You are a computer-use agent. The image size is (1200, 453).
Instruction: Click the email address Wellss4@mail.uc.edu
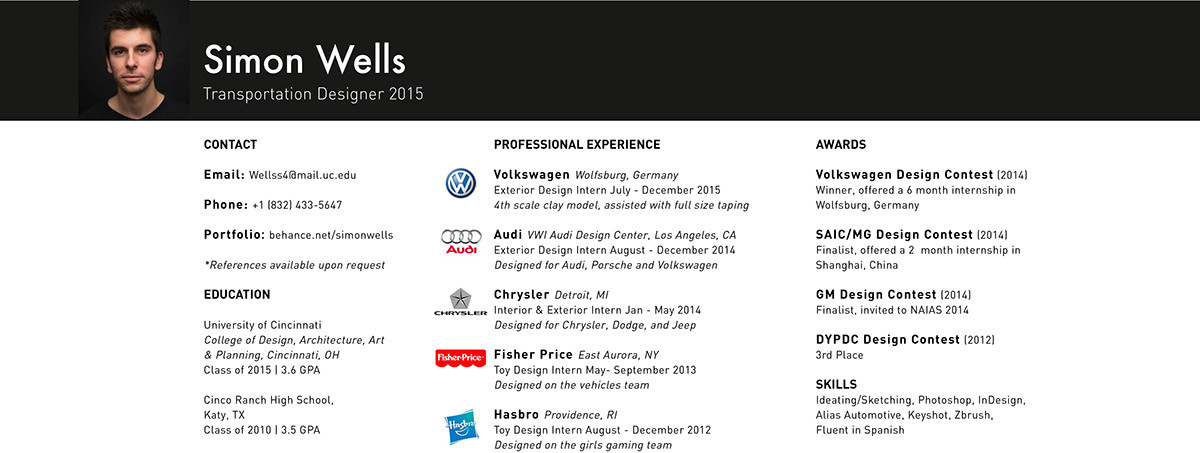tap(302, 175)
